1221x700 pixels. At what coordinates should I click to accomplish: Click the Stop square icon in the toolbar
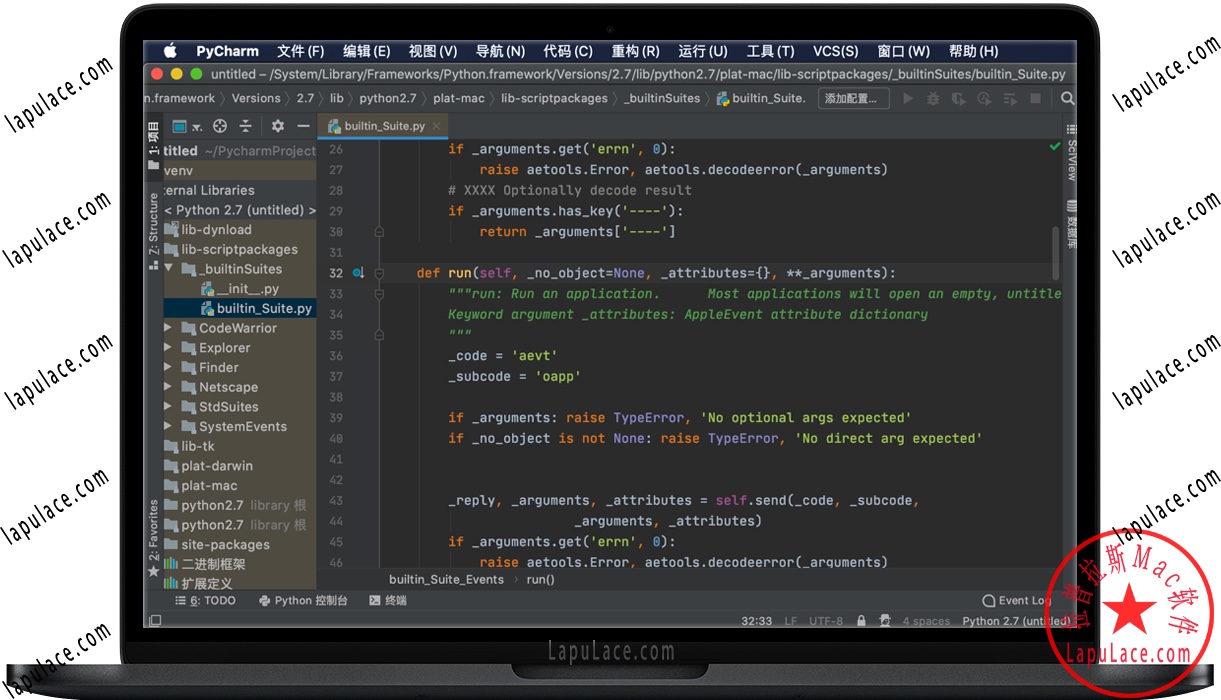tap(1036, 99)
